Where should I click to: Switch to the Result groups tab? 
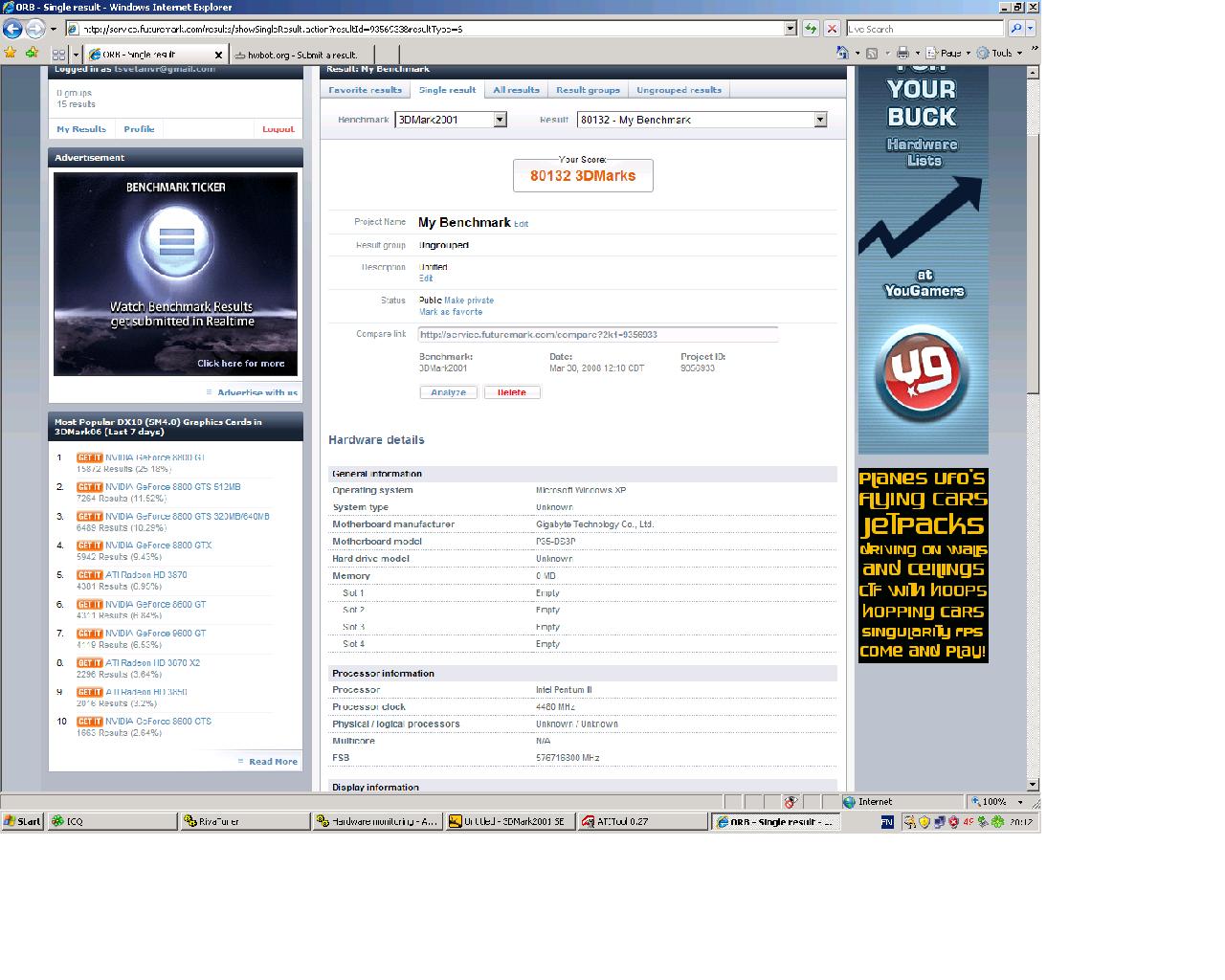[588, 90]
